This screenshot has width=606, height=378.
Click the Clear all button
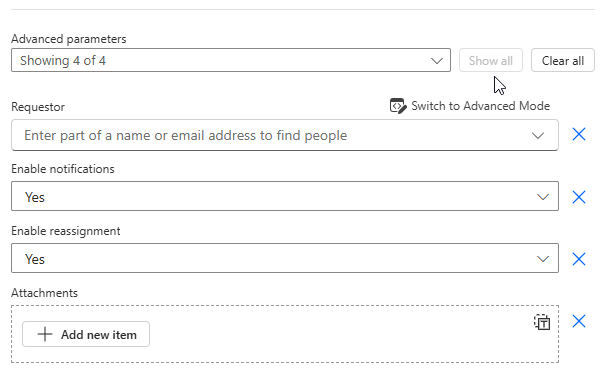pyautogui.click(x=563, y=60)
